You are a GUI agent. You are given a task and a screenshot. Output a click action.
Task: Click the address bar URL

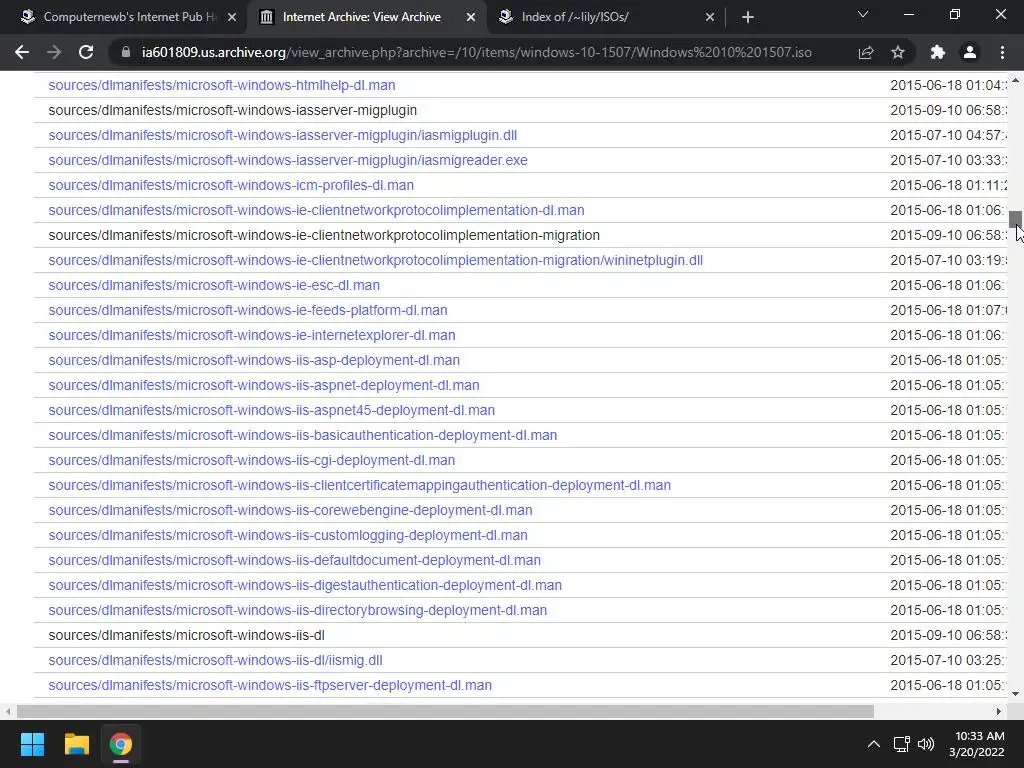click(x=477, y=52)
